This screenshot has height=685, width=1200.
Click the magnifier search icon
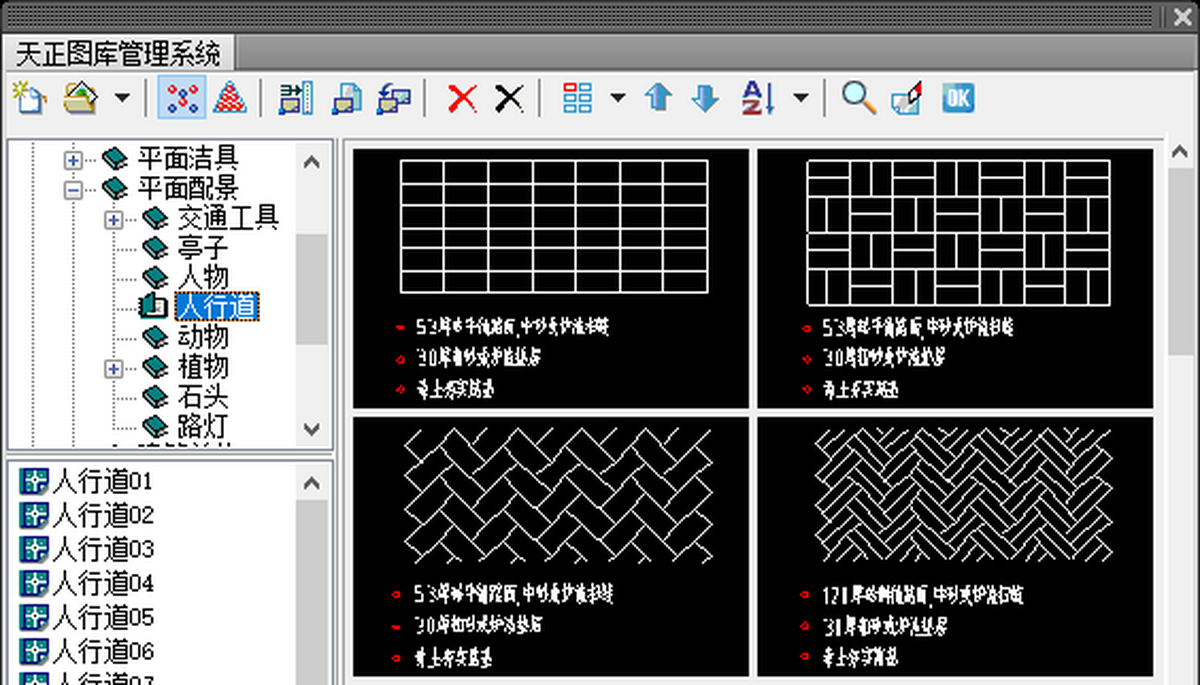click(x=858, y=98)
